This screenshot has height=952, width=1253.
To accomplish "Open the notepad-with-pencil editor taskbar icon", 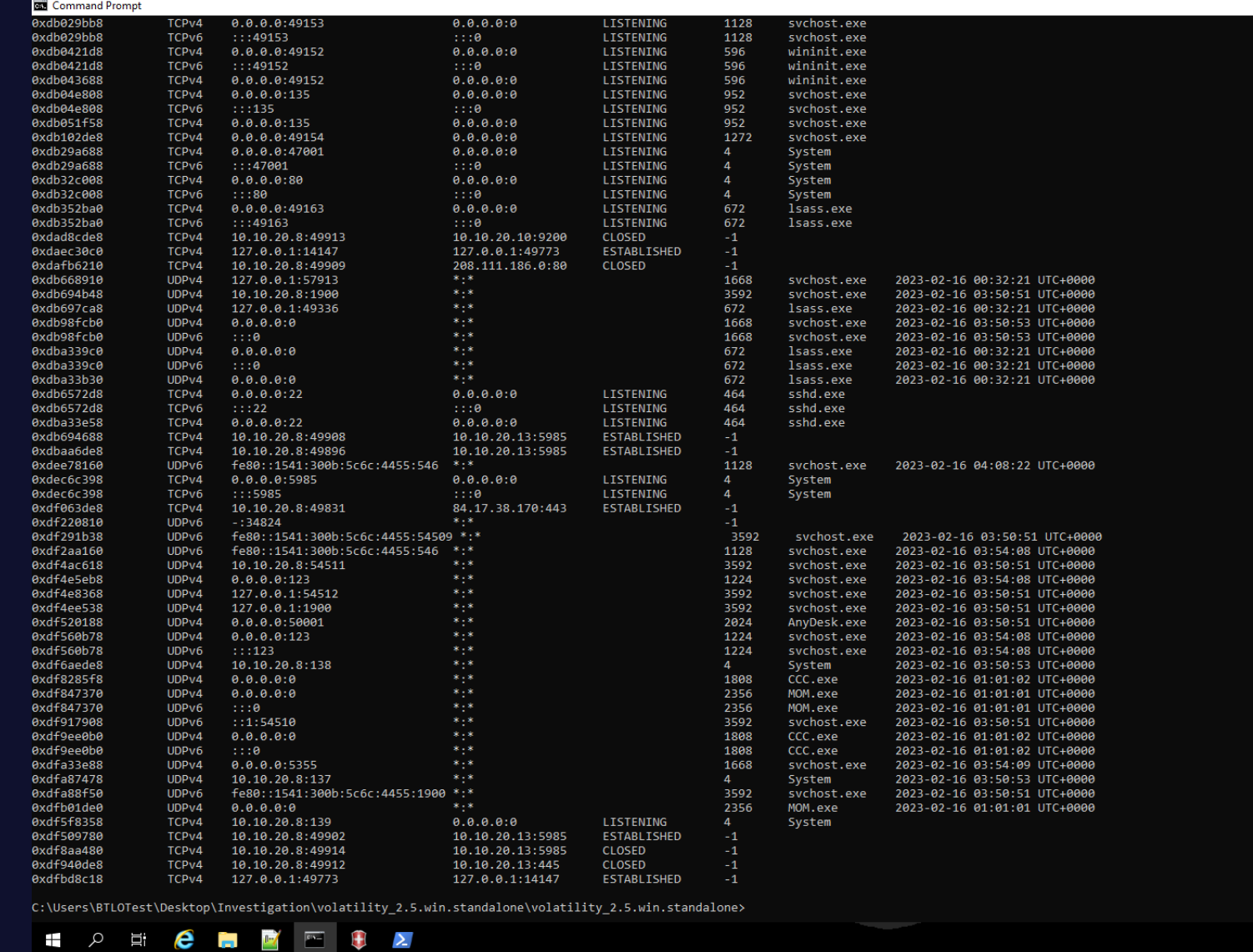I will coord(270,939).
